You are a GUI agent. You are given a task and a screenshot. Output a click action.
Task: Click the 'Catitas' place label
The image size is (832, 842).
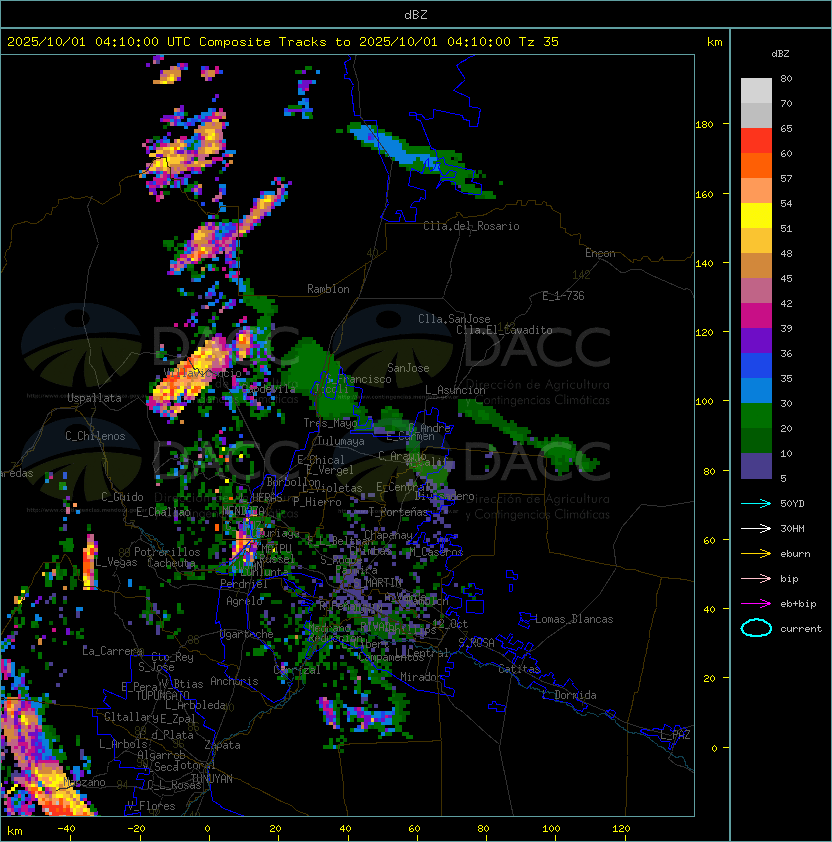pyautogui.click(x=519, y=669)
